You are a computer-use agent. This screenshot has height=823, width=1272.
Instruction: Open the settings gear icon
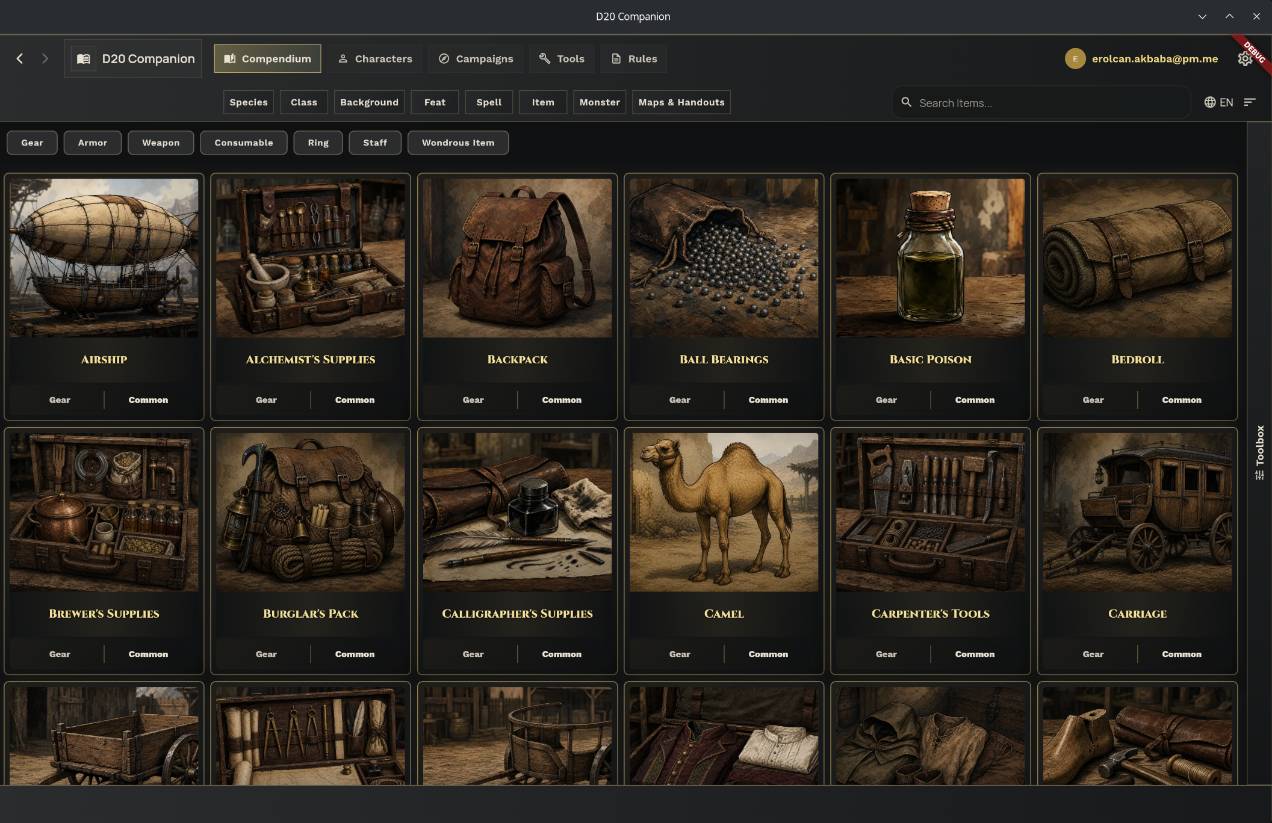[1245, 59]
